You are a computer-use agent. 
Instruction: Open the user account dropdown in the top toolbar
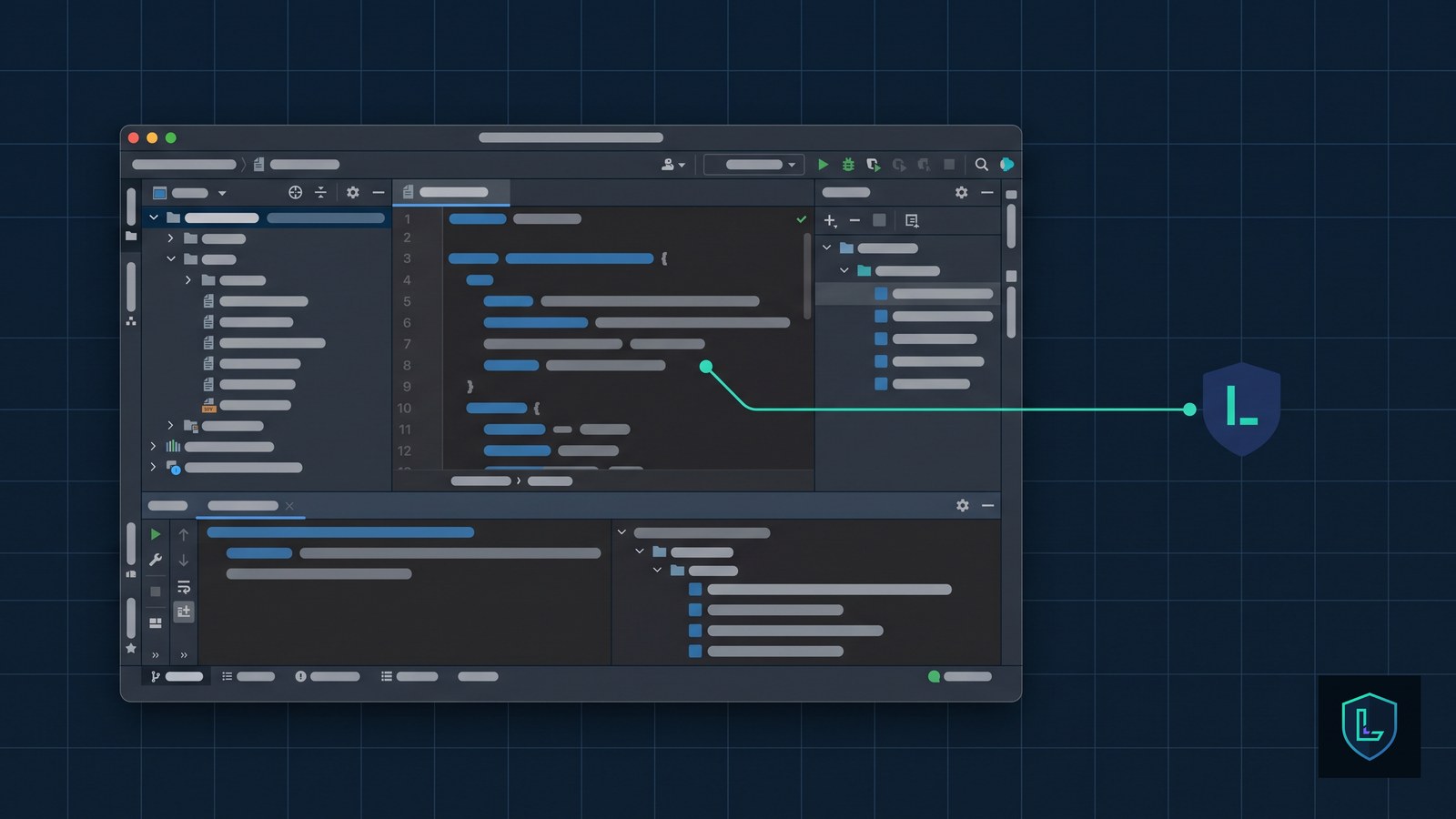672,165
